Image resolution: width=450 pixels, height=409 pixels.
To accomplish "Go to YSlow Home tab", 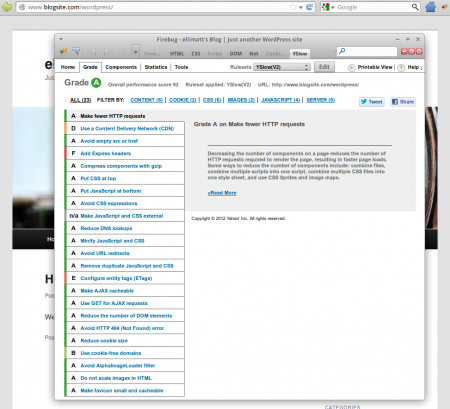I will point(68,67).
